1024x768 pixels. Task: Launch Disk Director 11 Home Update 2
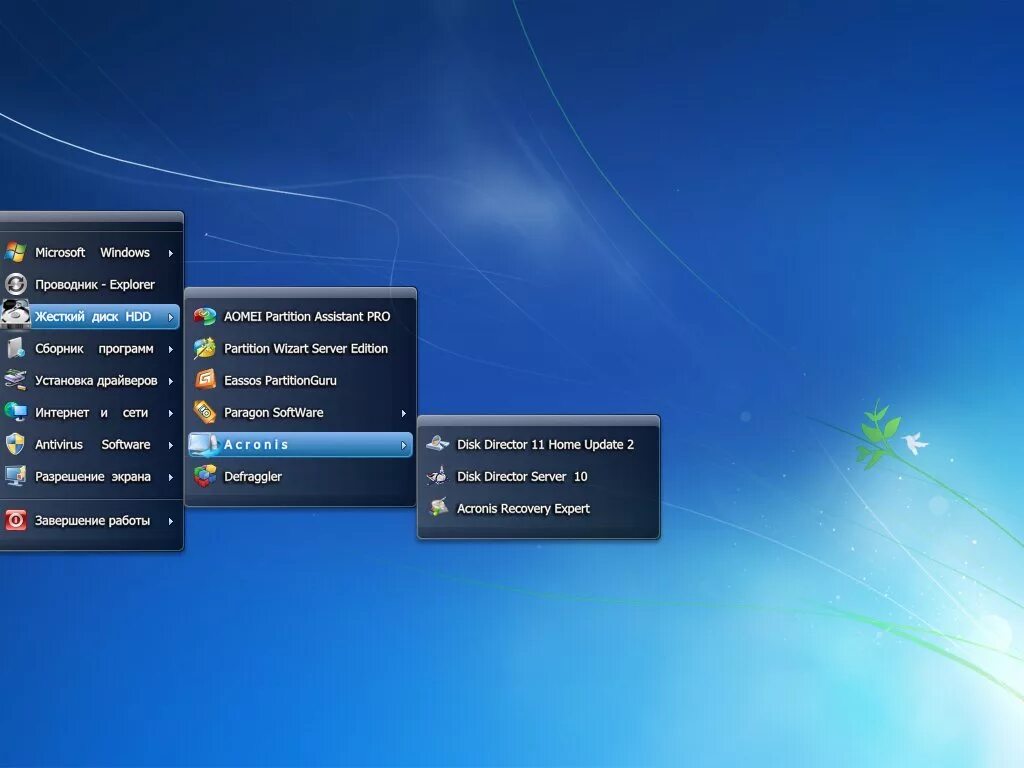pos(538,444)
